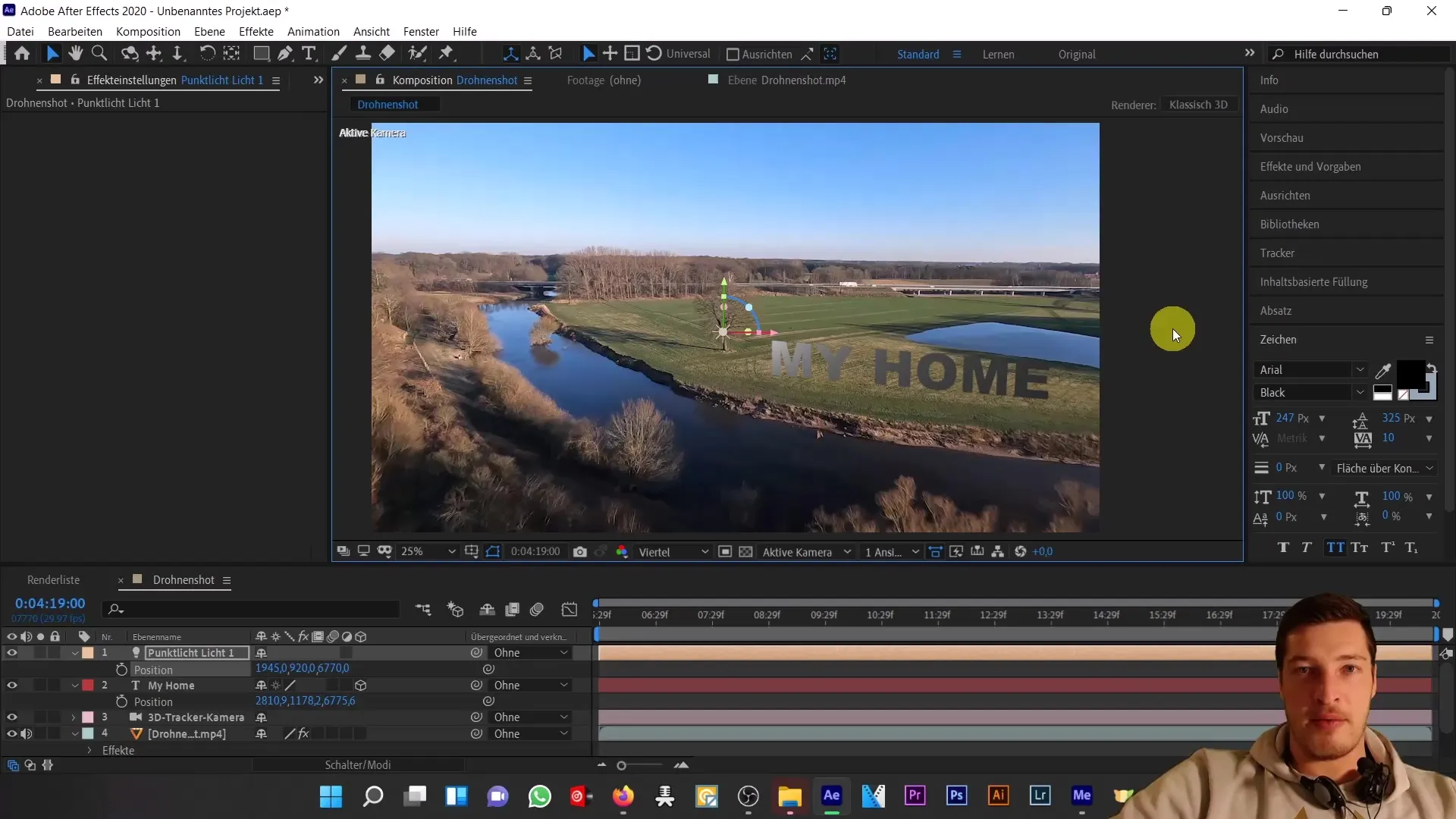1456x819 pixels.
Task: Open the Animation menu
Action: [x=313, y=32]
